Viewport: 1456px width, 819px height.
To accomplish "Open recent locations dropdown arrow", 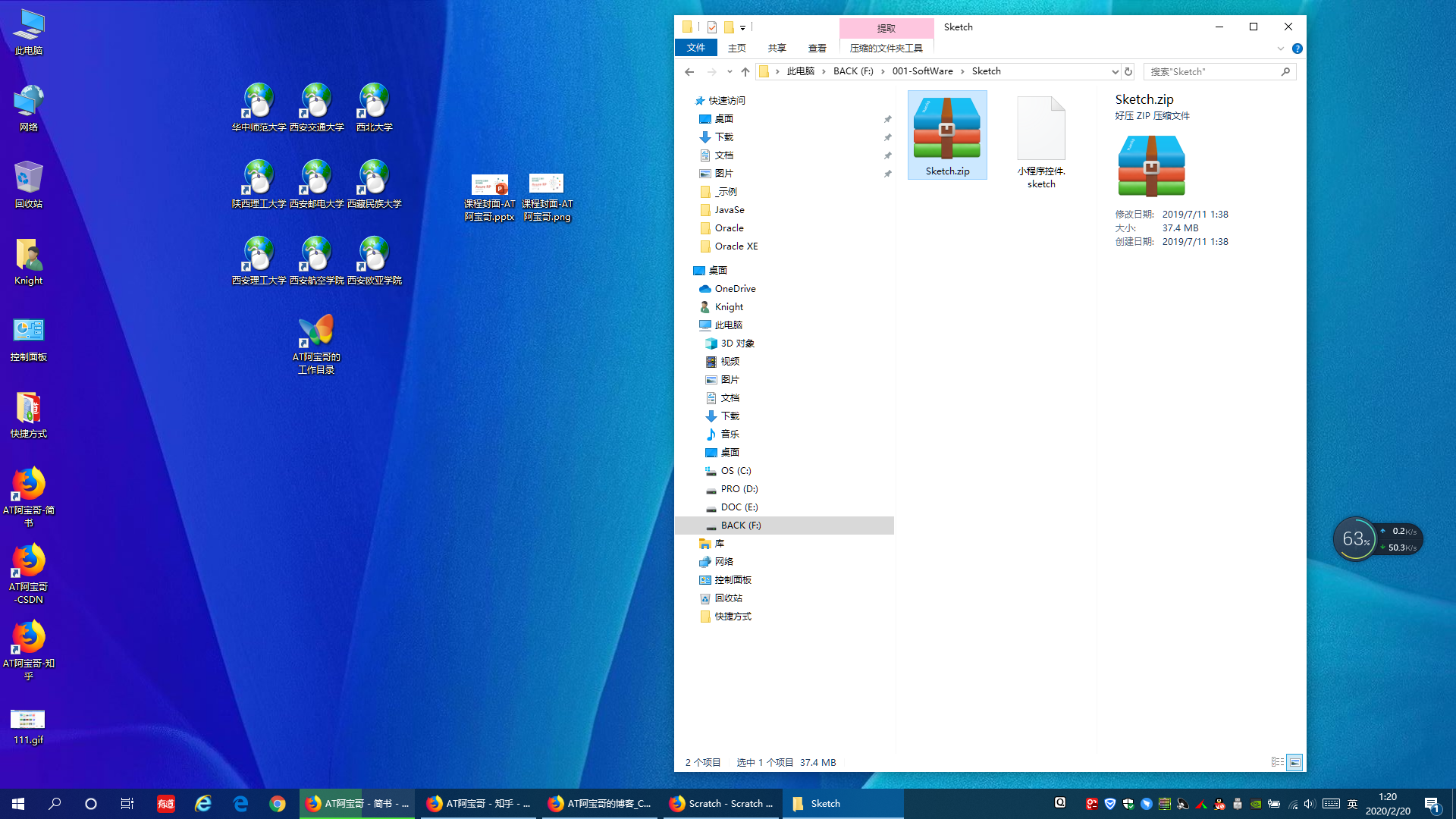I will pos(730,72).
